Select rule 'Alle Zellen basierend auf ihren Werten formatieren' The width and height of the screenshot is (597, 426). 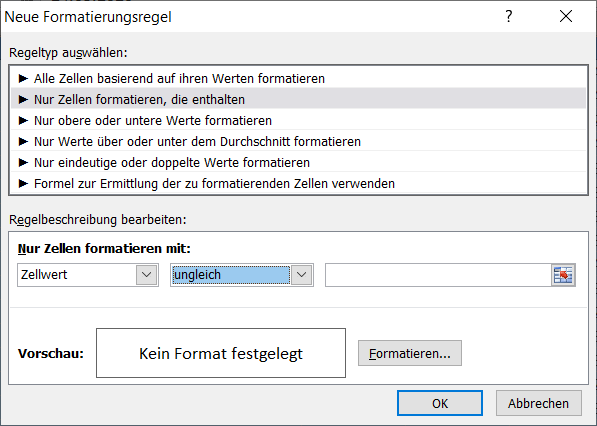(x=298, y=78)
